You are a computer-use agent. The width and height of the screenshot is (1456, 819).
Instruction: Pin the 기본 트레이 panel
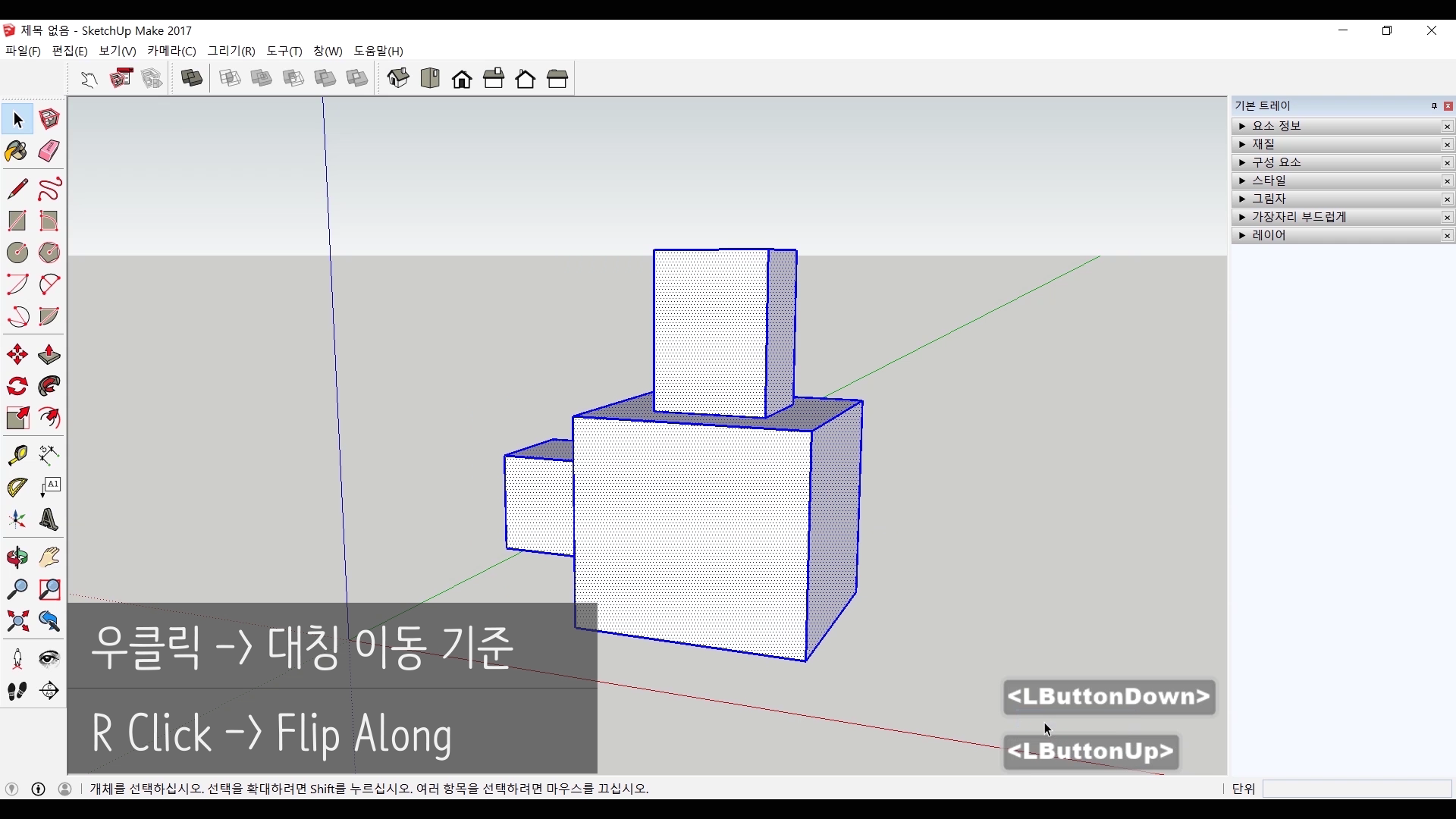point(1434,106)
